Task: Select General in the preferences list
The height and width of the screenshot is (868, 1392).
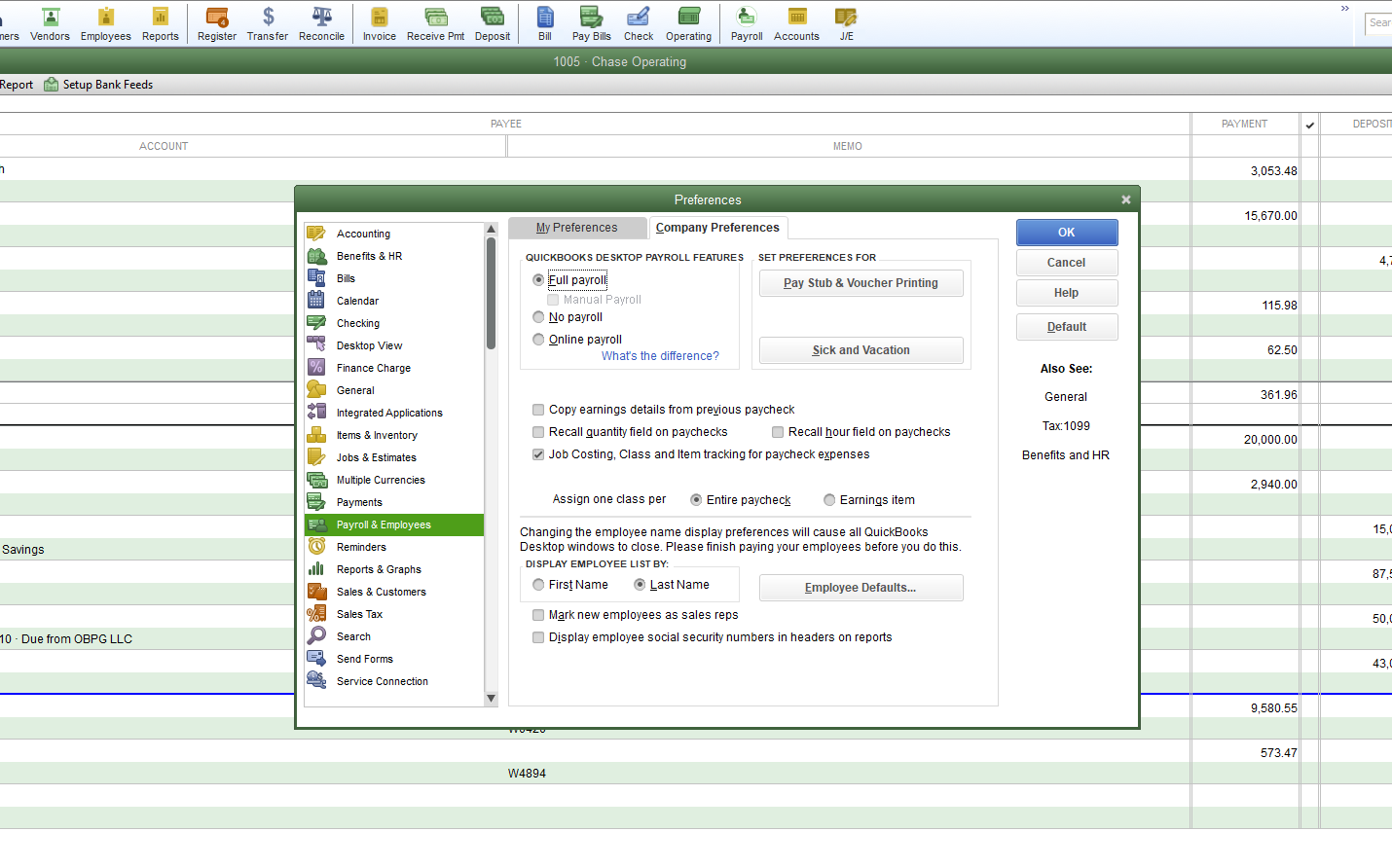Action: (x=393, y=390)
